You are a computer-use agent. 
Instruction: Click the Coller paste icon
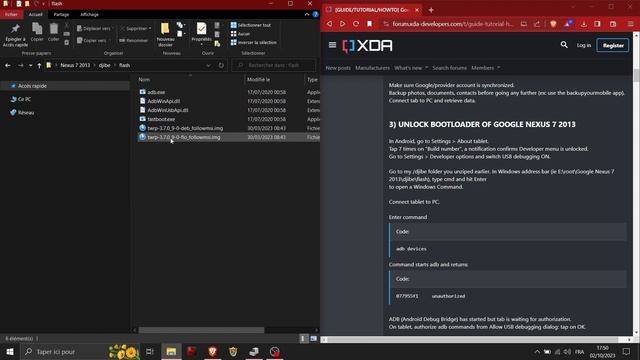pos(53,29)
